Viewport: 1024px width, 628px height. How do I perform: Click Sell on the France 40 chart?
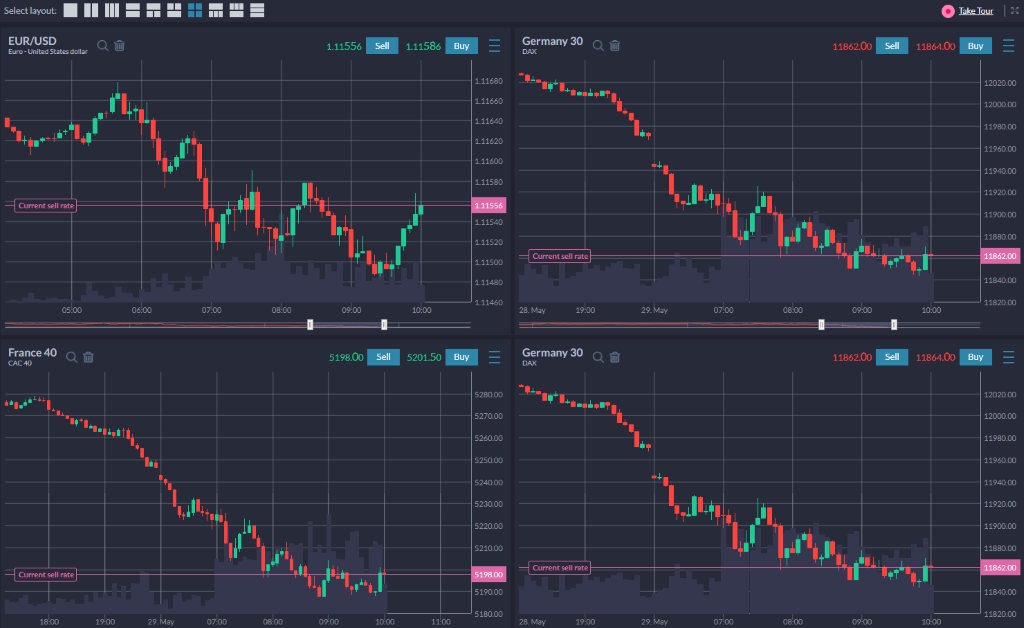pos(383,357)
